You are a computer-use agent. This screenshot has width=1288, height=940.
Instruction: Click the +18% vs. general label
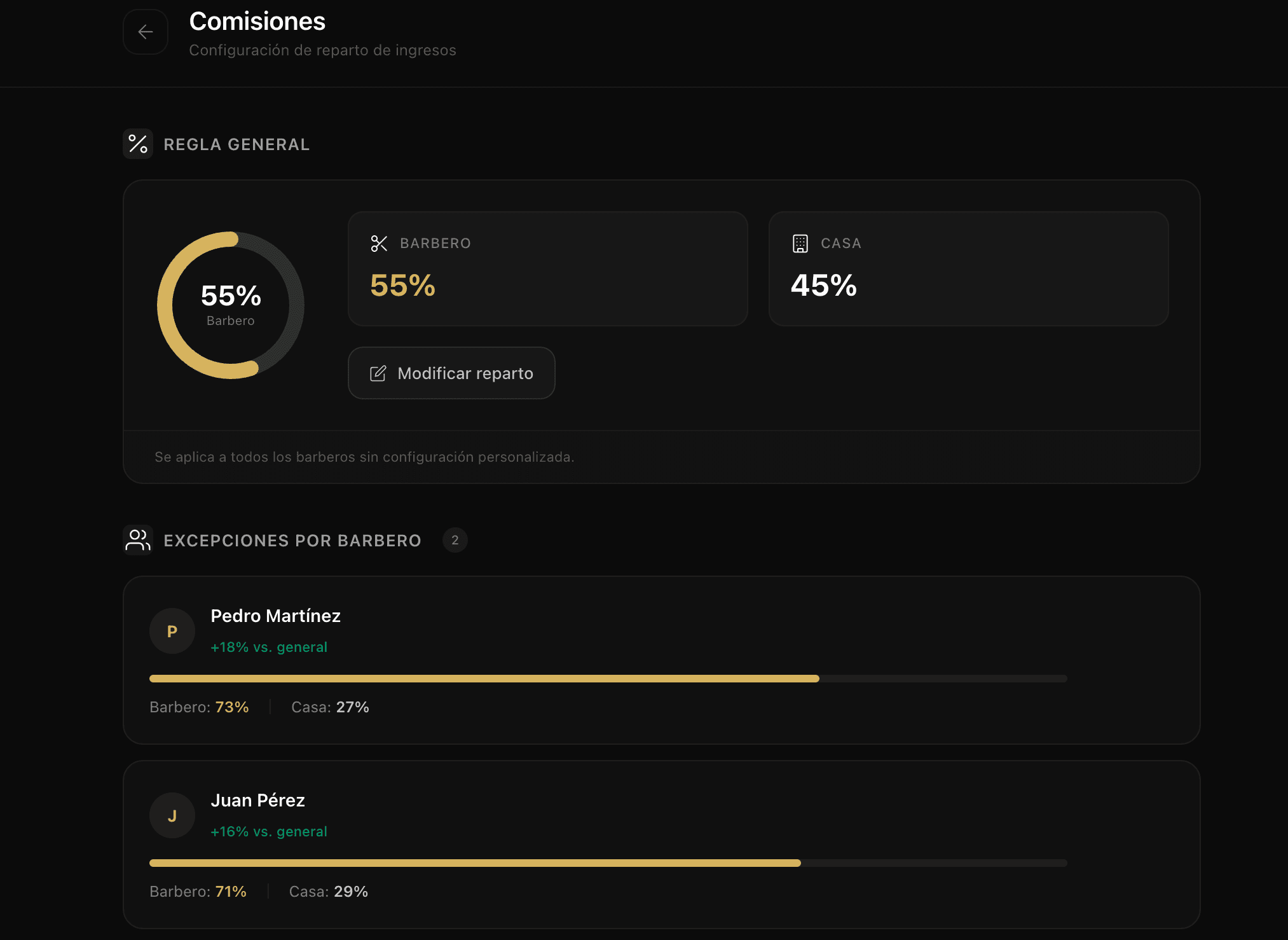click(x=269, y=647)
